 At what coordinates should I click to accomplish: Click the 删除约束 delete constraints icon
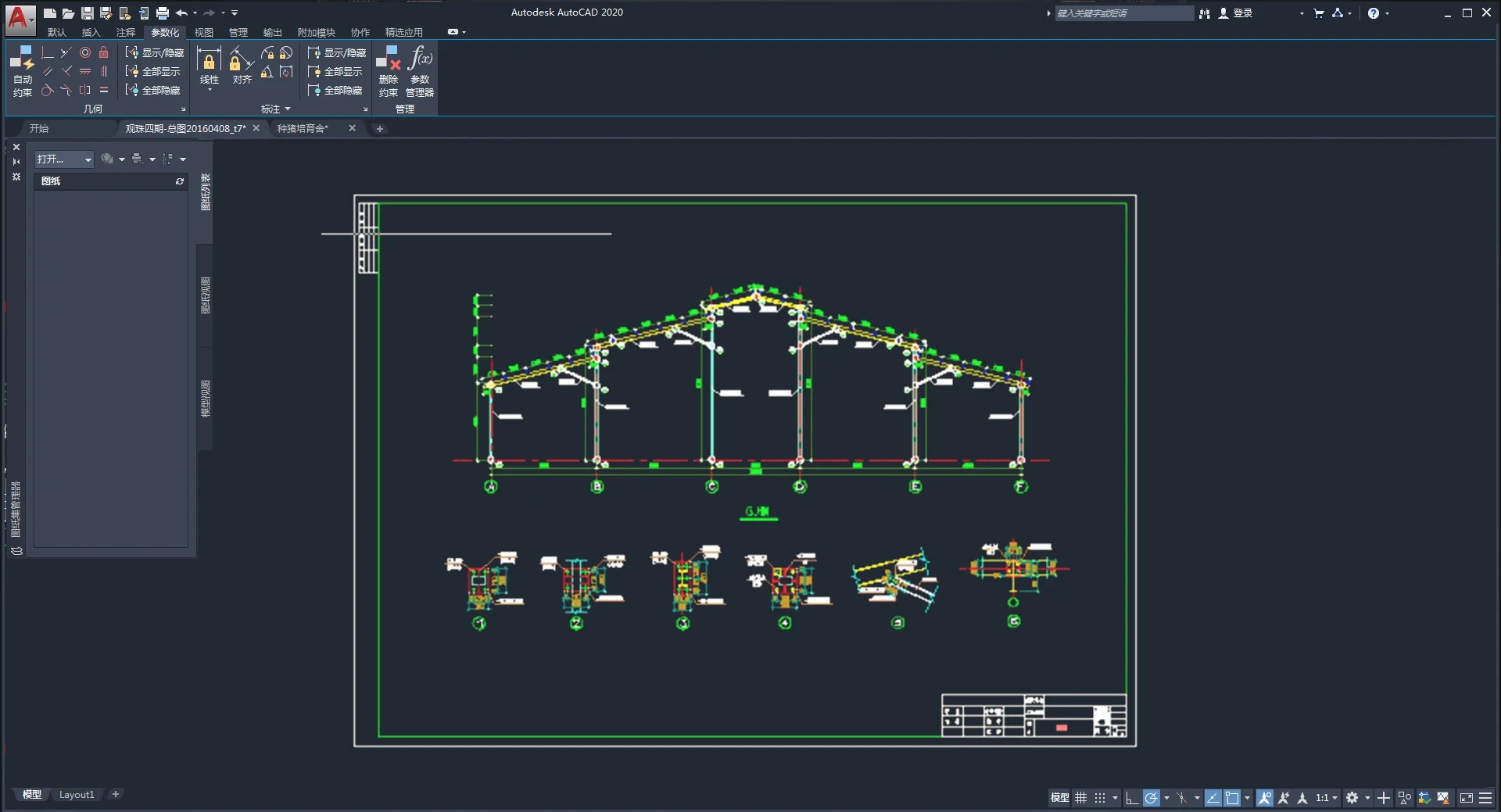[x=389, y=71]
